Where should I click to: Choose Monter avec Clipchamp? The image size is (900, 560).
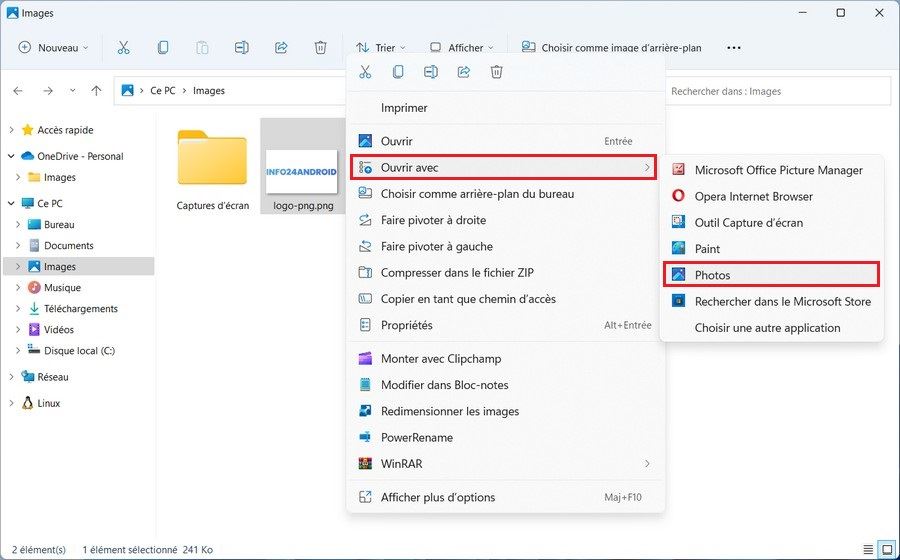506,359
